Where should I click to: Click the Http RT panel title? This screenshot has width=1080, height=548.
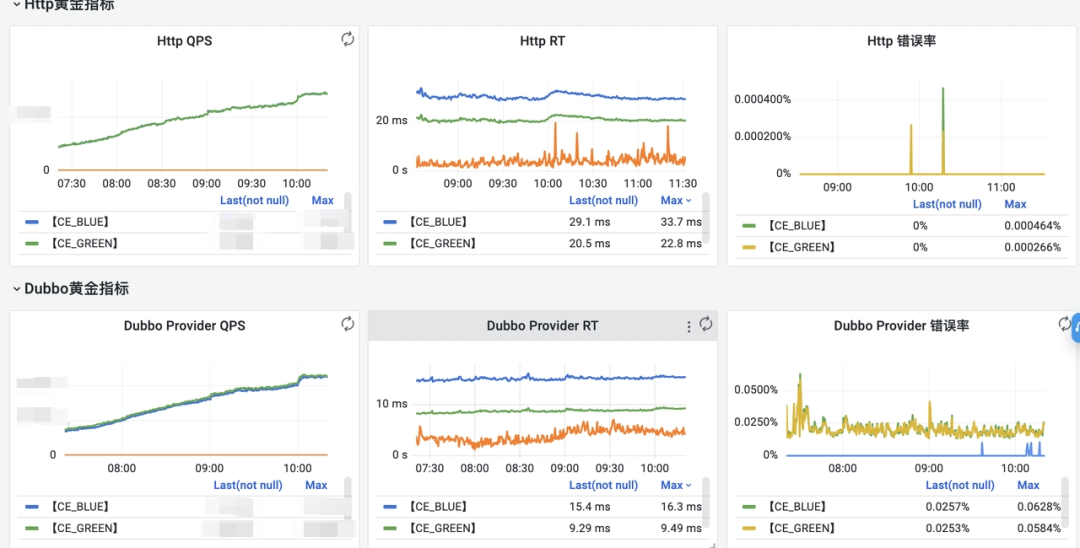pyautogui.click(x=543, y=41)
